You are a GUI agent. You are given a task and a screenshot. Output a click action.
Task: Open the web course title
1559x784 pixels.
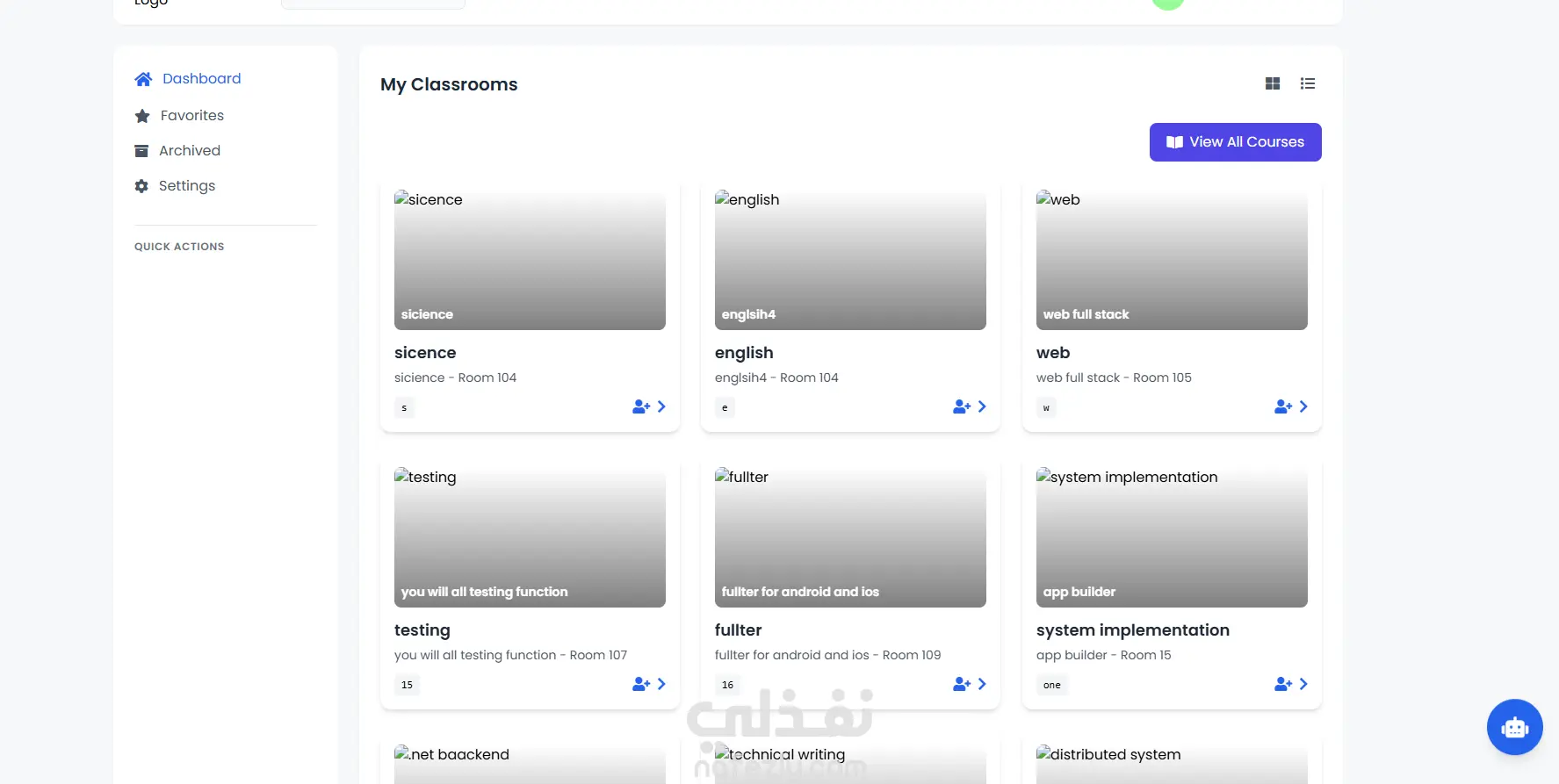[x=1053, y=353]
